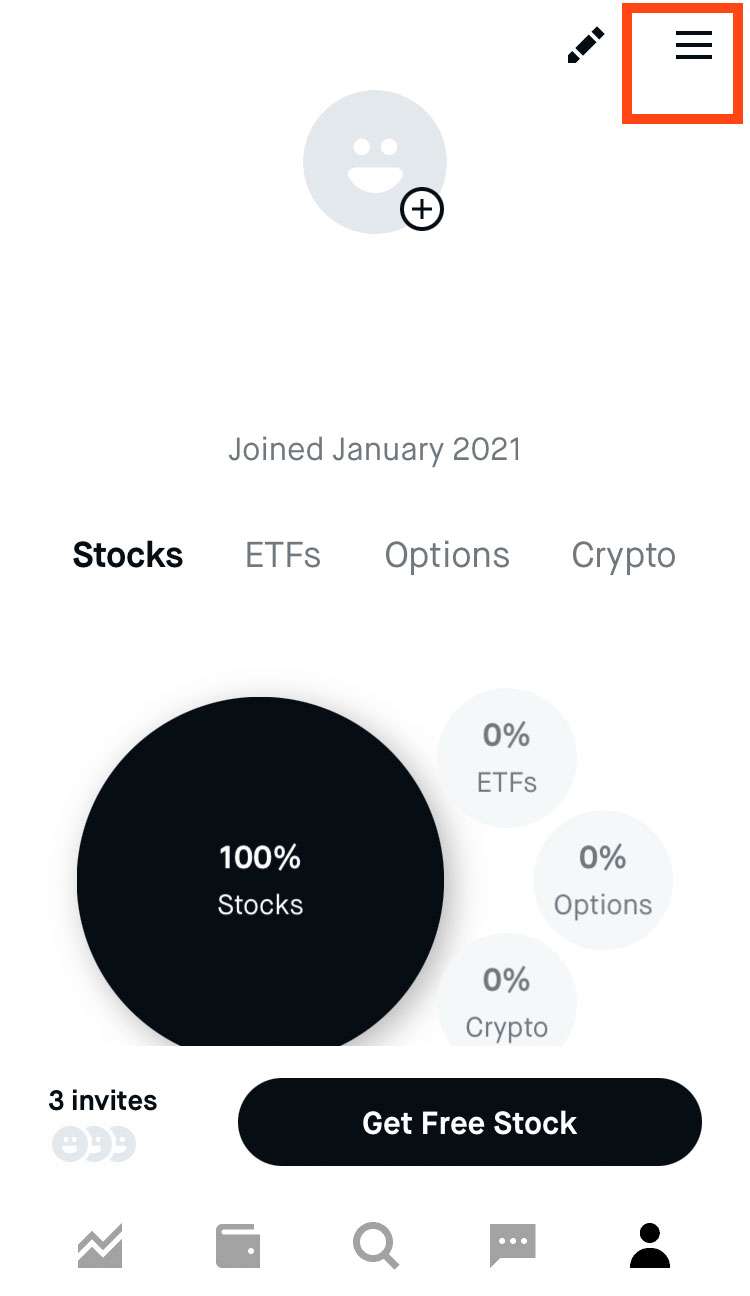Viewport: 750px width, 1296px height.
Task: Switch to the Crypto tab
Action: click(623, 555)
